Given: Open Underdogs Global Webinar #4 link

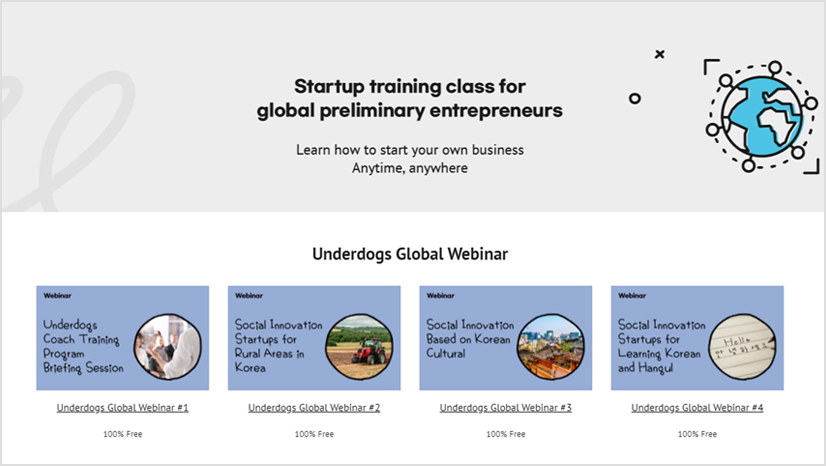Looking at the screenshot, I should pos(697,408).
